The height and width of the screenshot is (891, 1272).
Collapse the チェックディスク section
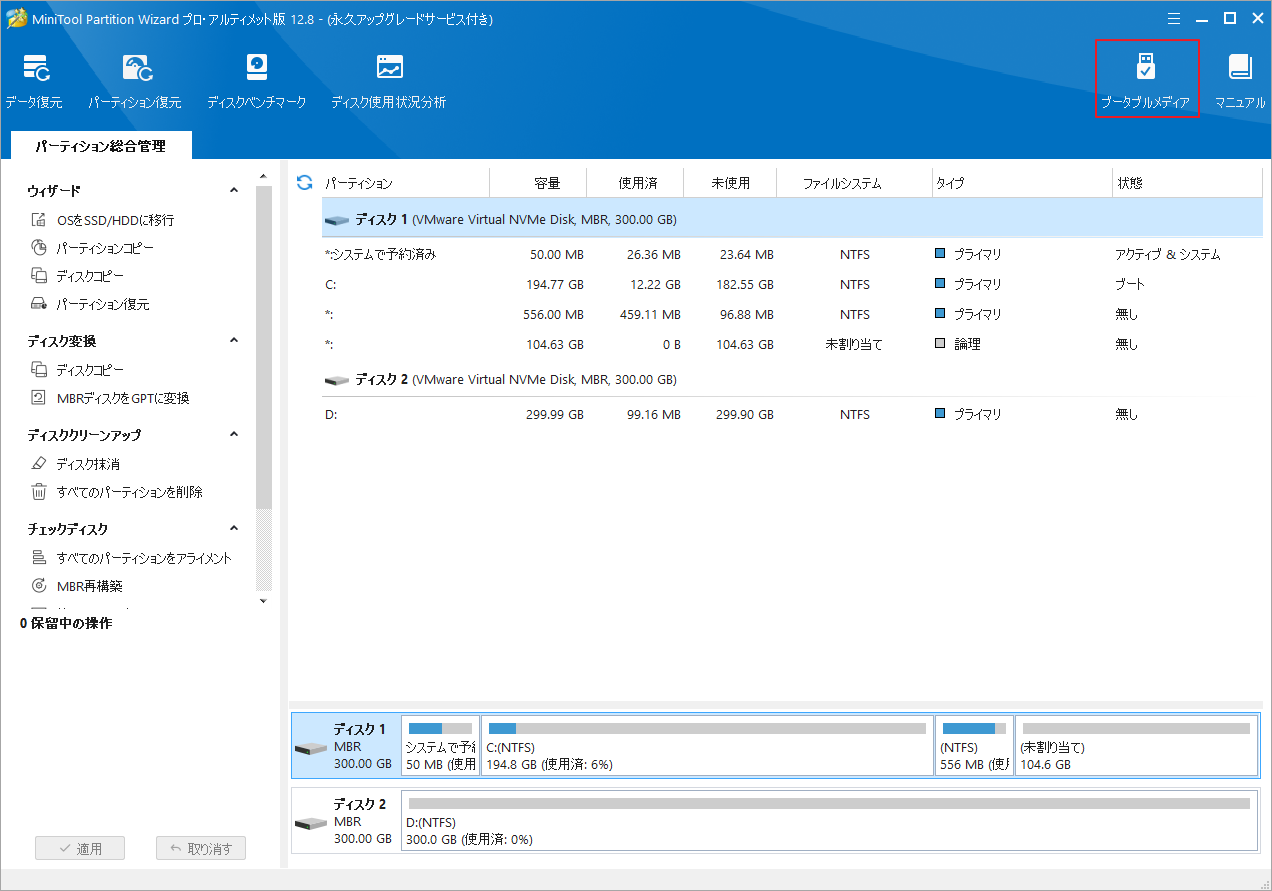click(234, 528)
